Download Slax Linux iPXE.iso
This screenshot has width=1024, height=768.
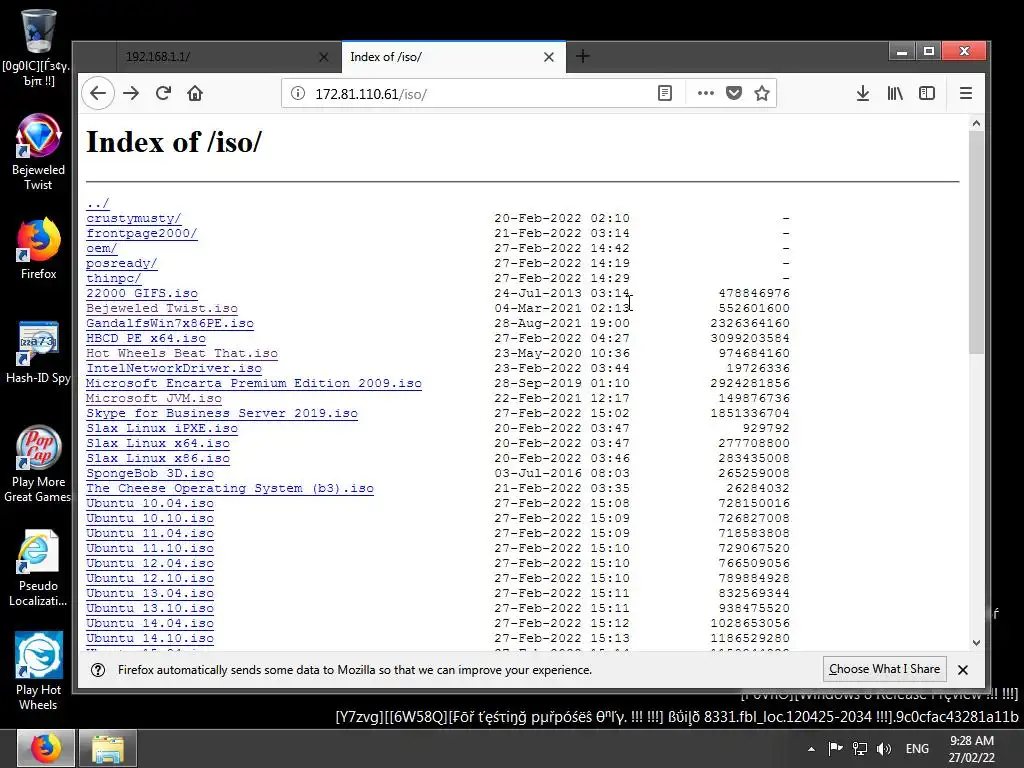[x=162, y=428]
